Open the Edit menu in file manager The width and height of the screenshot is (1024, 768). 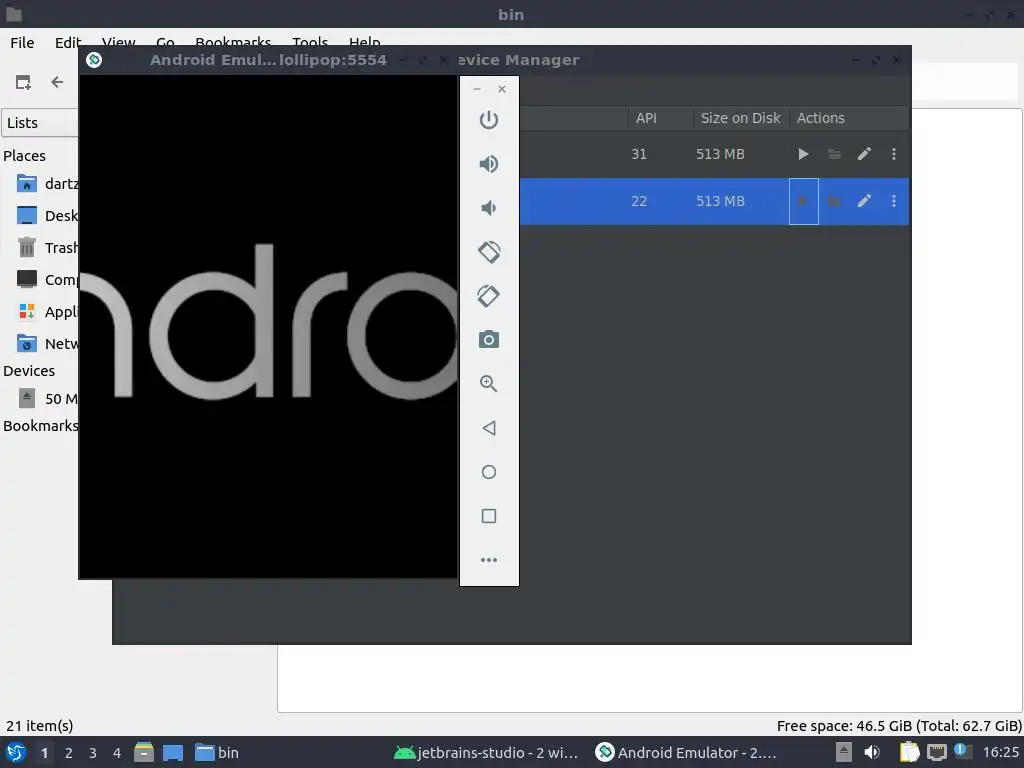(x=67, y=43)
